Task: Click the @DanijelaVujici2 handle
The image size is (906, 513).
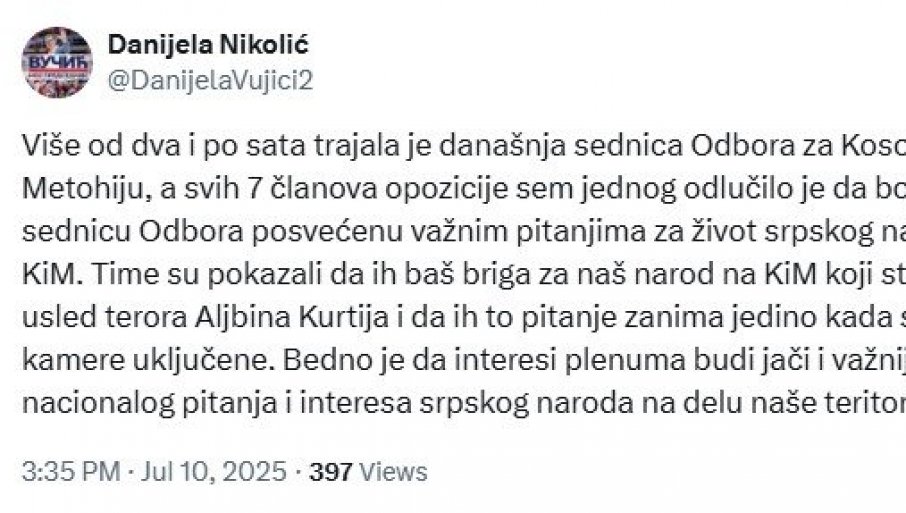Action: pyautogui.click(x=210, y=81)
